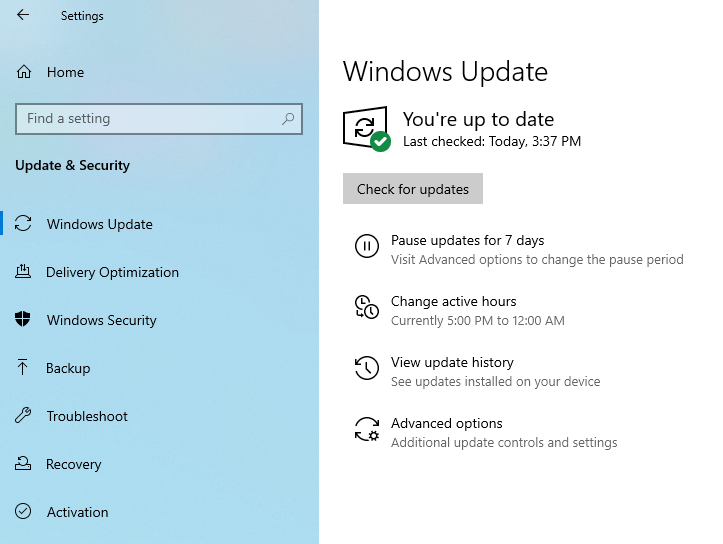This screenshot has height=544, width=723.
Task: Click the active hours clock icon
Action: pos(367,307)
